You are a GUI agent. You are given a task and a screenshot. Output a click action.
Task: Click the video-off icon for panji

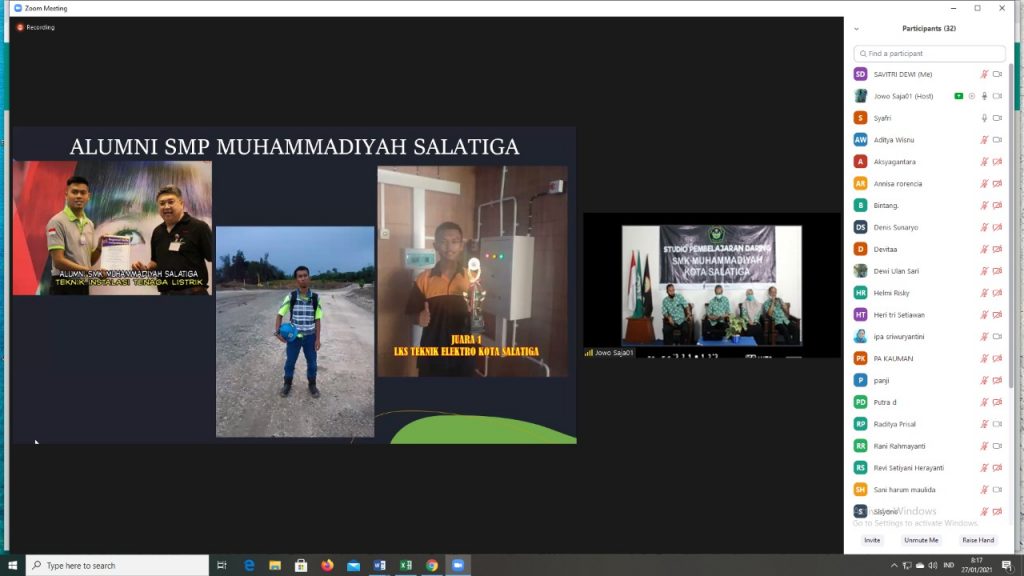click(x=997, y=381)
